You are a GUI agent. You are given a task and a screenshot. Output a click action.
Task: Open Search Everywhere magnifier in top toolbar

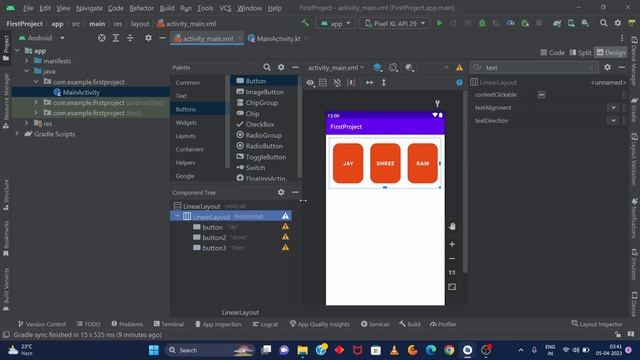(x=603, y=23)
